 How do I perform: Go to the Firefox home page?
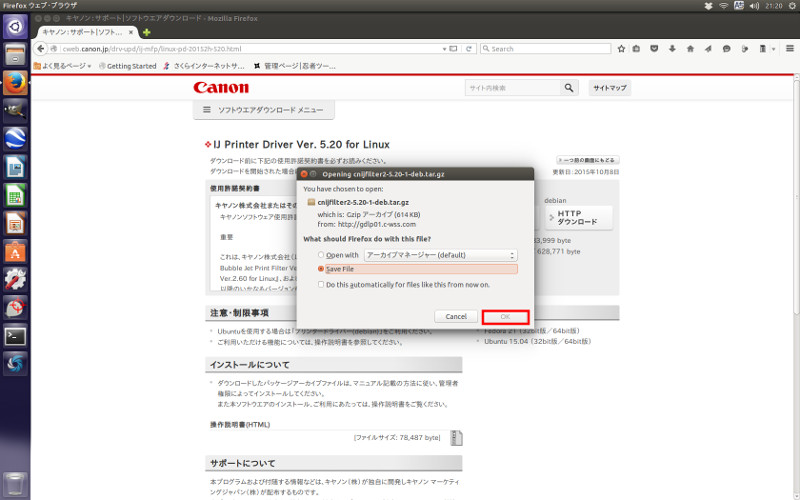(x=690, y=48)
